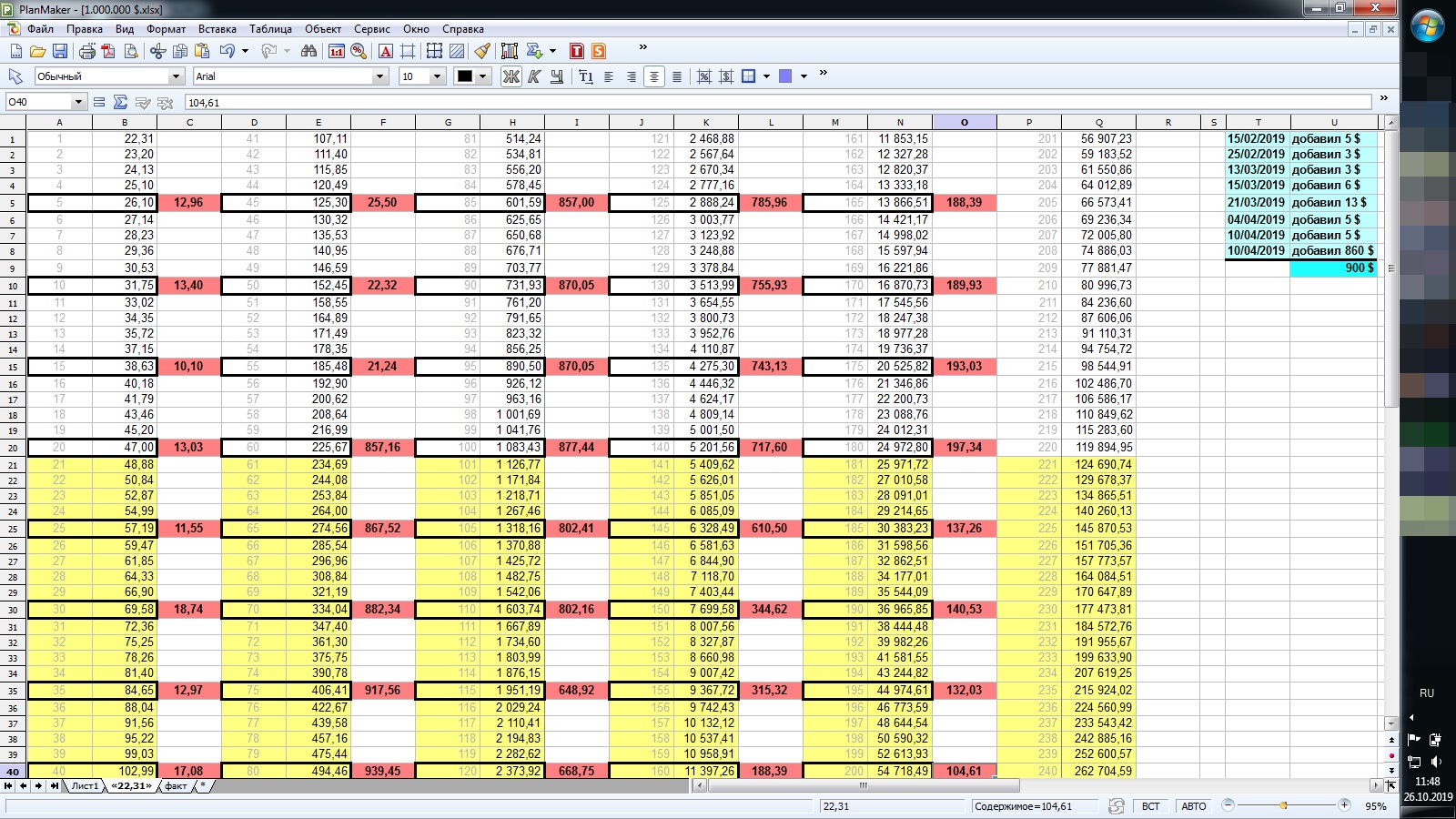Click the black font color swatch
The height and width of the screenshot is (819, 1456).
pos(465,76)
